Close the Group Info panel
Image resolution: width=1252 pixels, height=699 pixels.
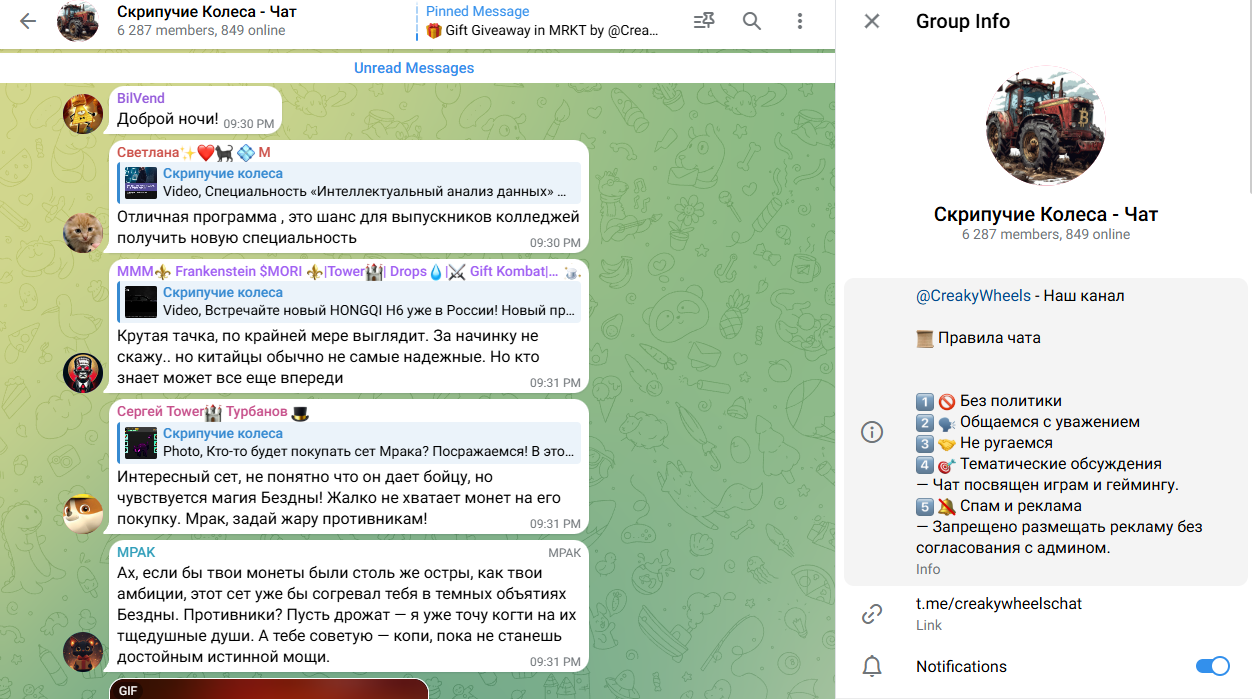point(872,21)
